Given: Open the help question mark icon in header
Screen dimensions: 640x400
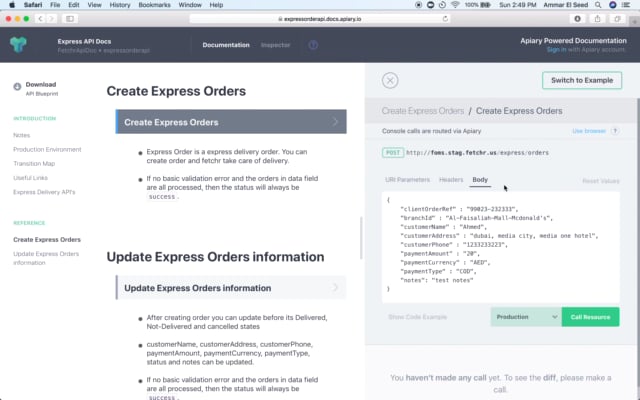Looking at the screenshot, I should tap(313, 45).
